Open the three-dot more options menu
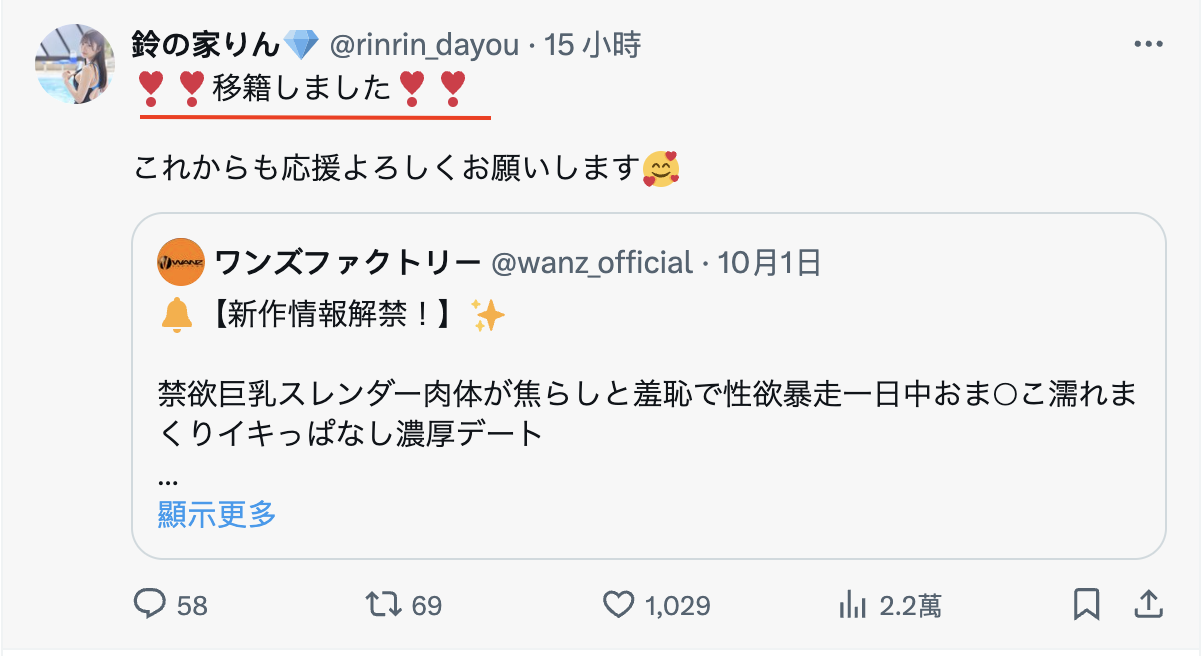Screen dimensions: 1202x656 (1149, 45)
